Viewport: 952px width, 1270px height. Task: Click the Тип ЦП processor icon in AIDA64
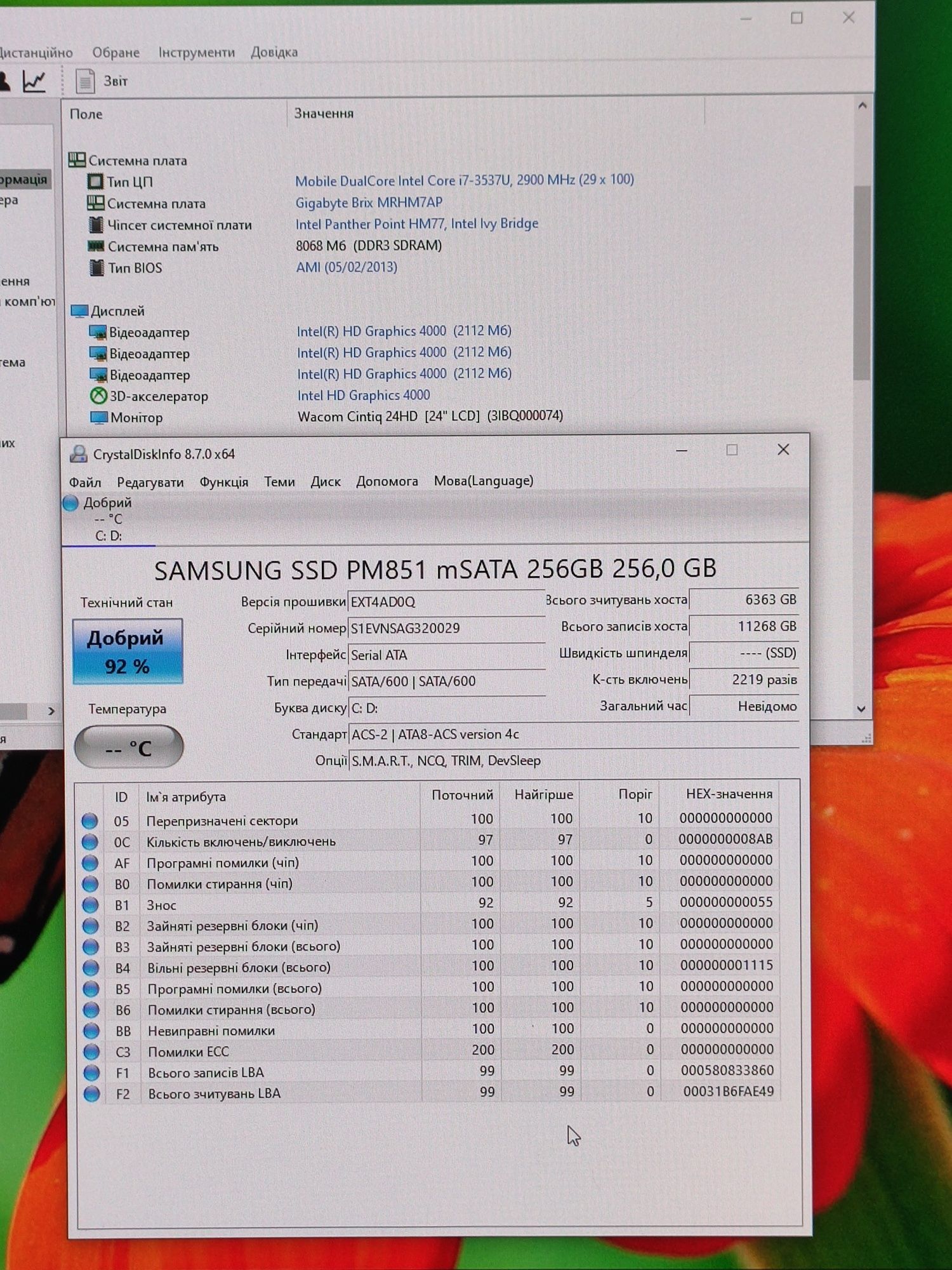pyautogui.click(x=95, y=182)
